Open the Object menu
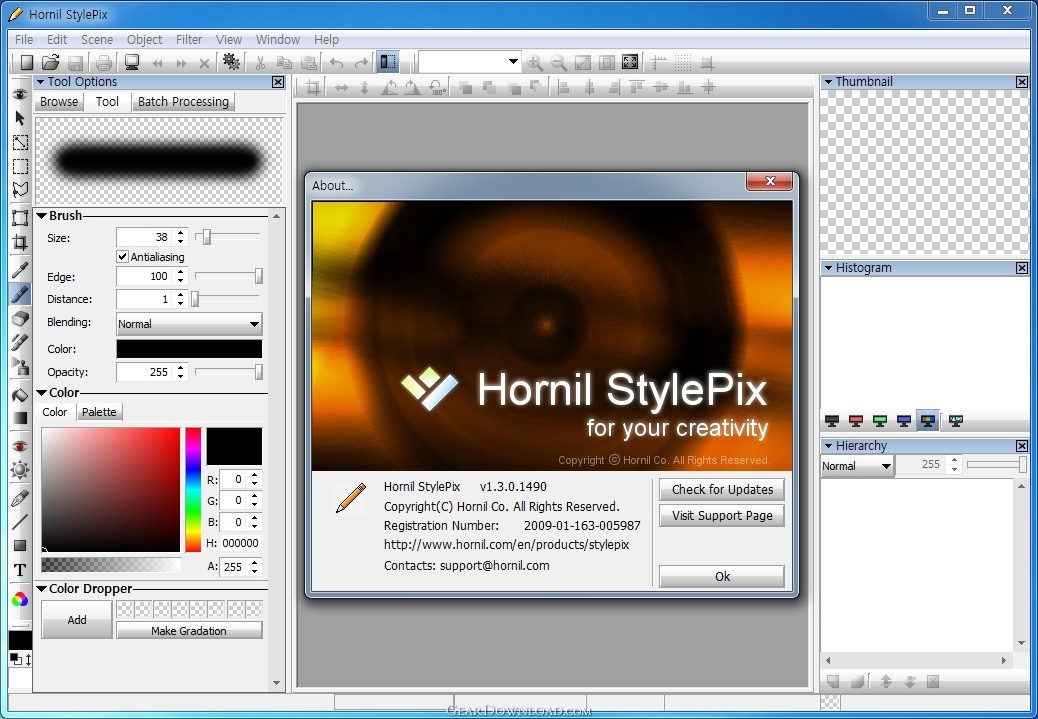The height and width of the screenshot is (719, 1038). point(144,40)
